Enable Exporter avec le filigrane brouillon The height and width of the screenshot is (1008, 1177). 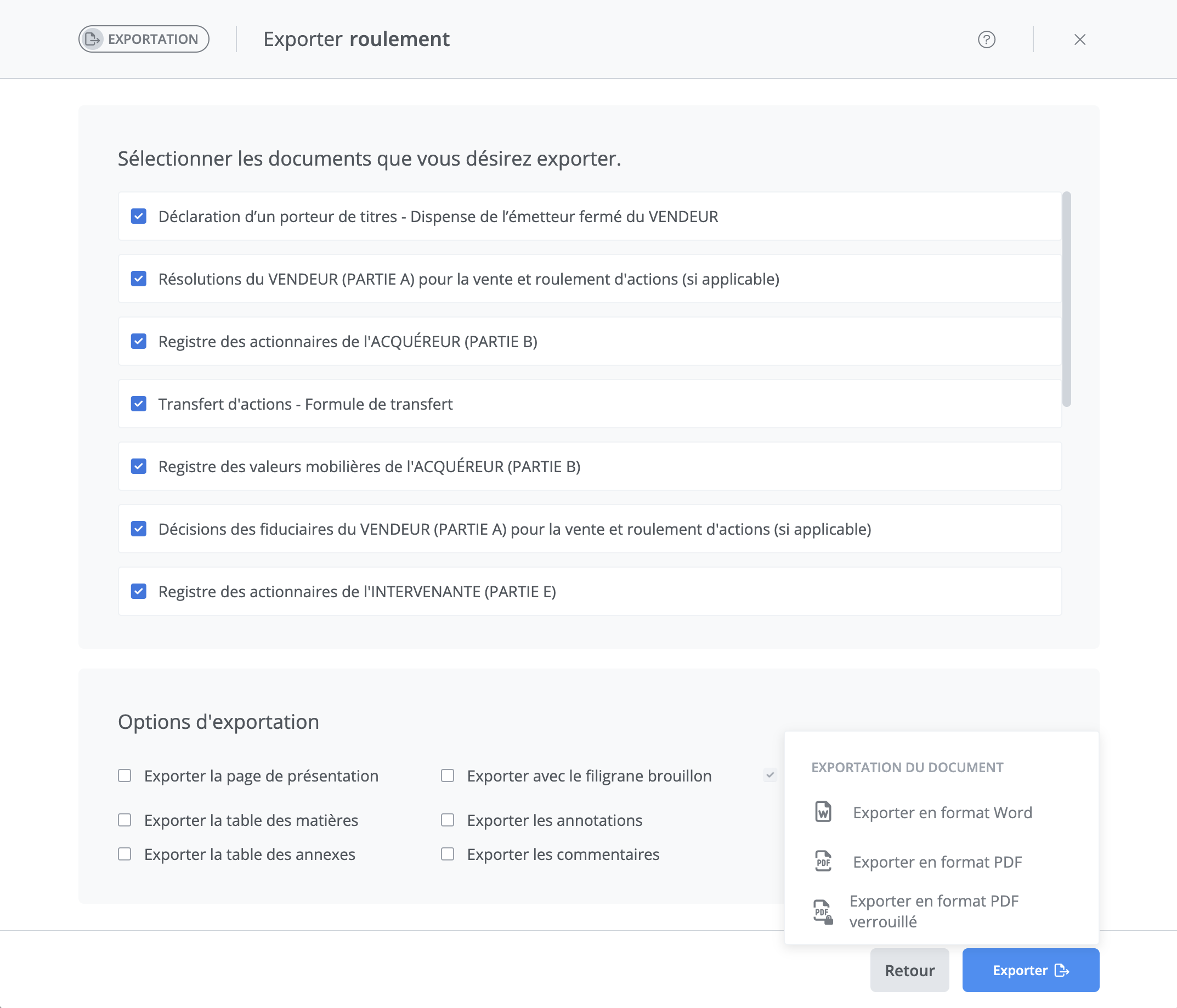448,775
